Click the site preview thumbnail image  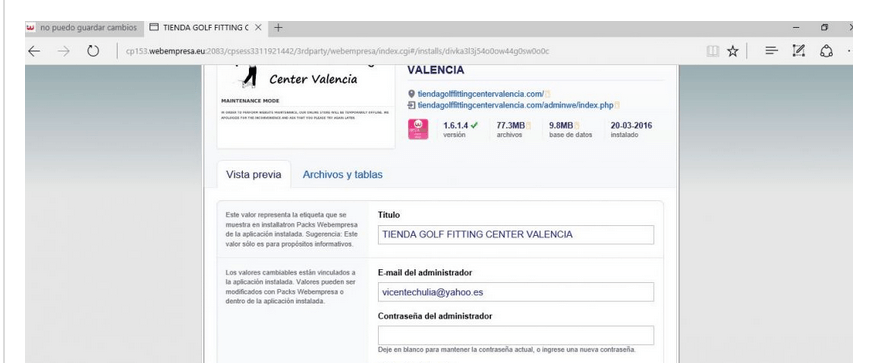[305, 106]
